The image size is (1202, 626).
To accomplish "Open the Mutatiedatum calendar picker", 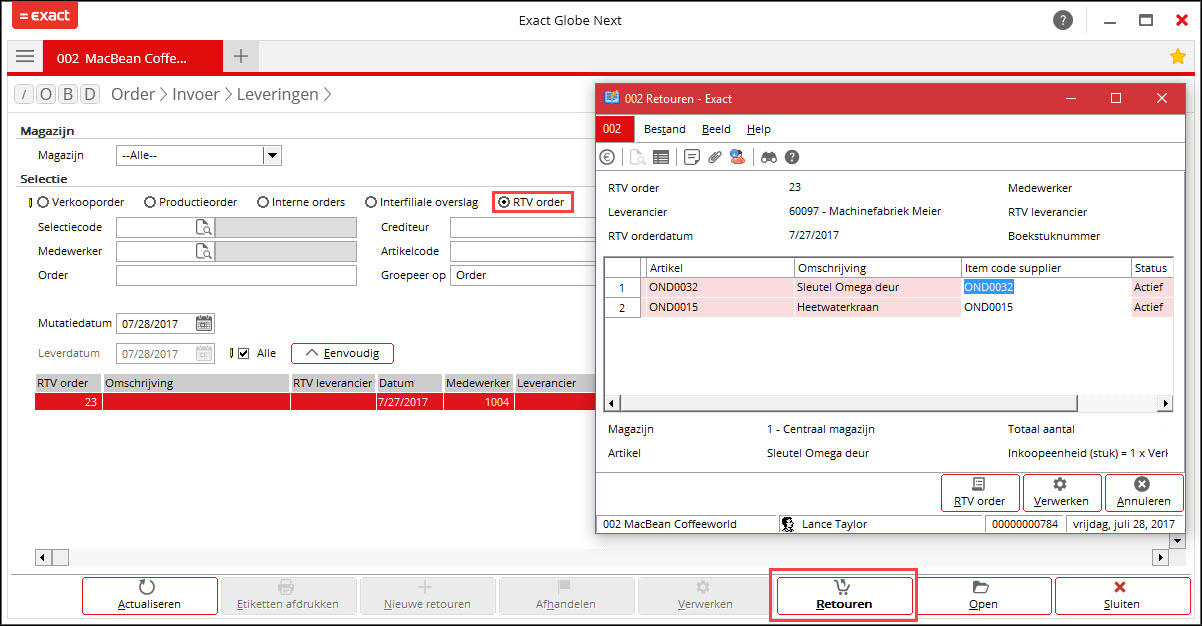I will click(x=204, y=324).
